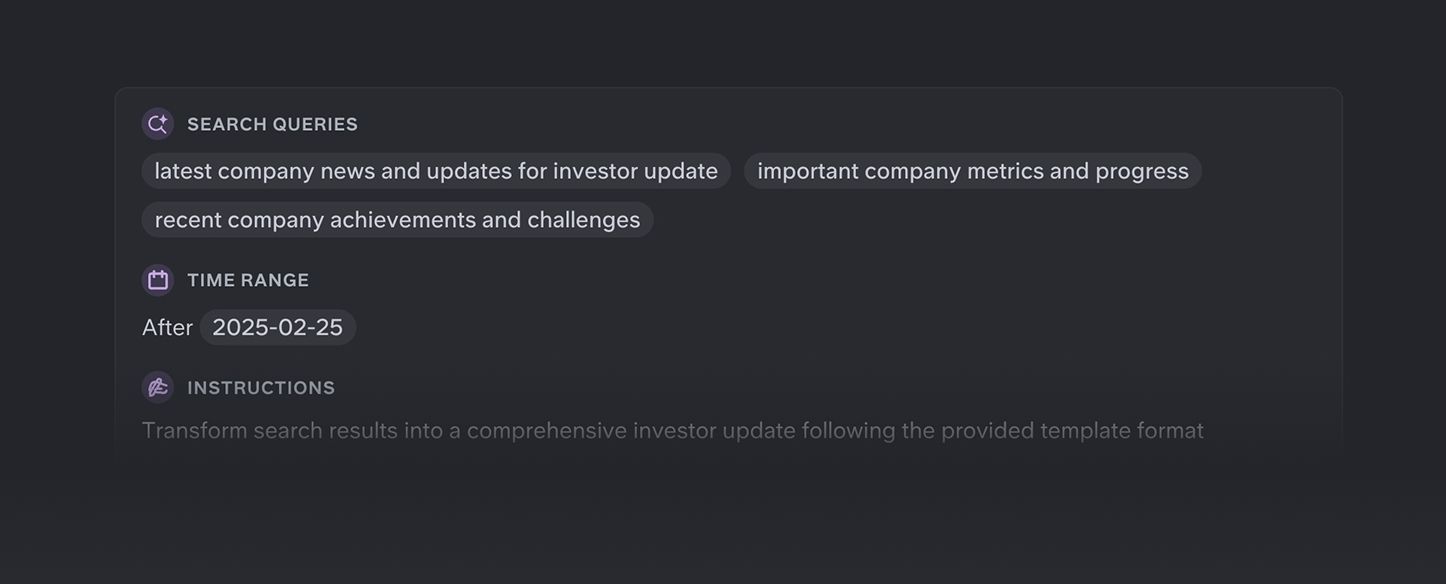
Task: Click the SEARCH QUERIES section heading
Action: click(x=272, y=124)
